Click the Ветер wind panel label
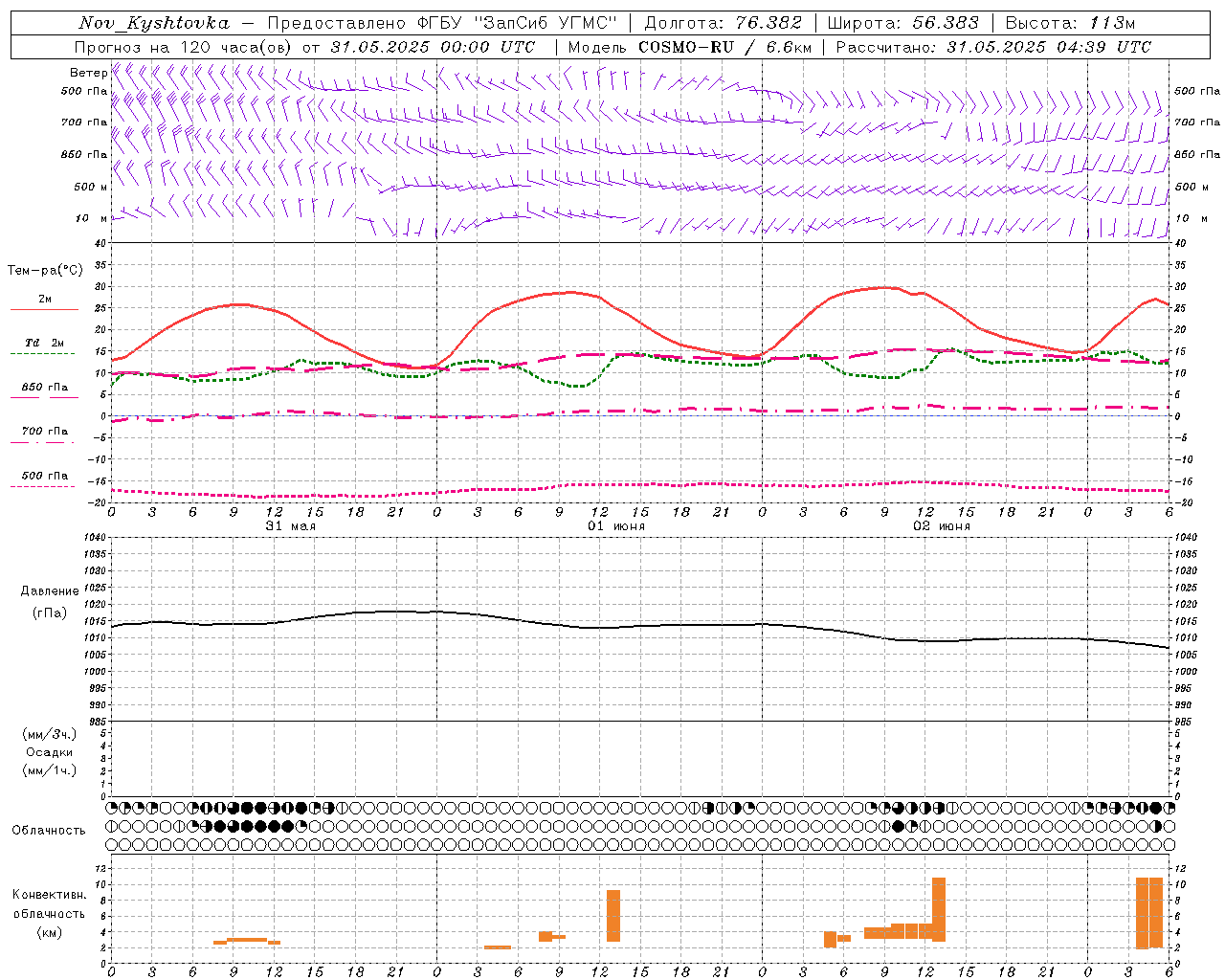The image size is (1225, 980). click(x=88, y=73)
